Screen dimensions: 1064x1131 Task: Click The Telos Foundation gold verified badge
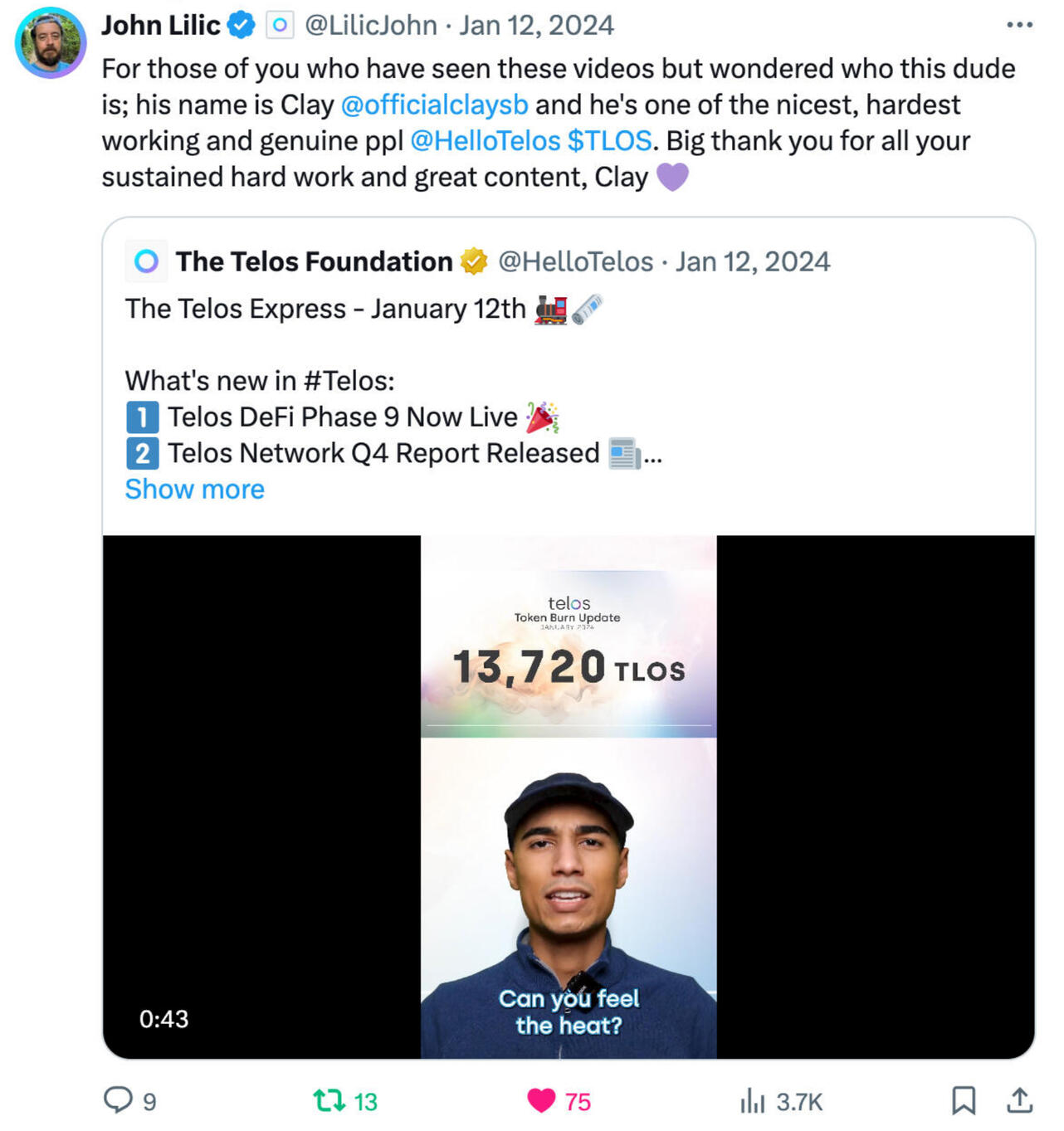(474, 261)
